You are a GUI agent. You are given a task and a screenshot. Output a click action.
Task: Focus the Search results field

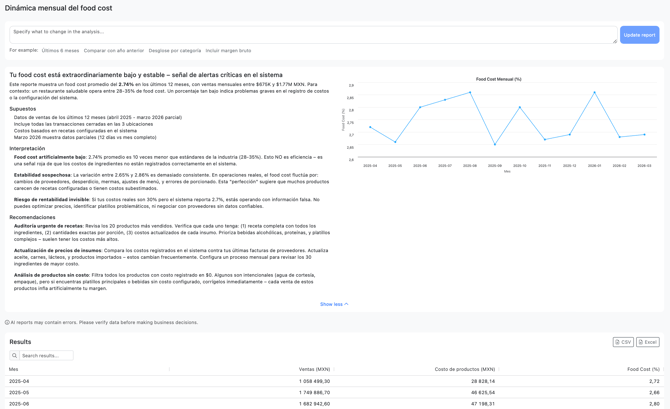46,355
